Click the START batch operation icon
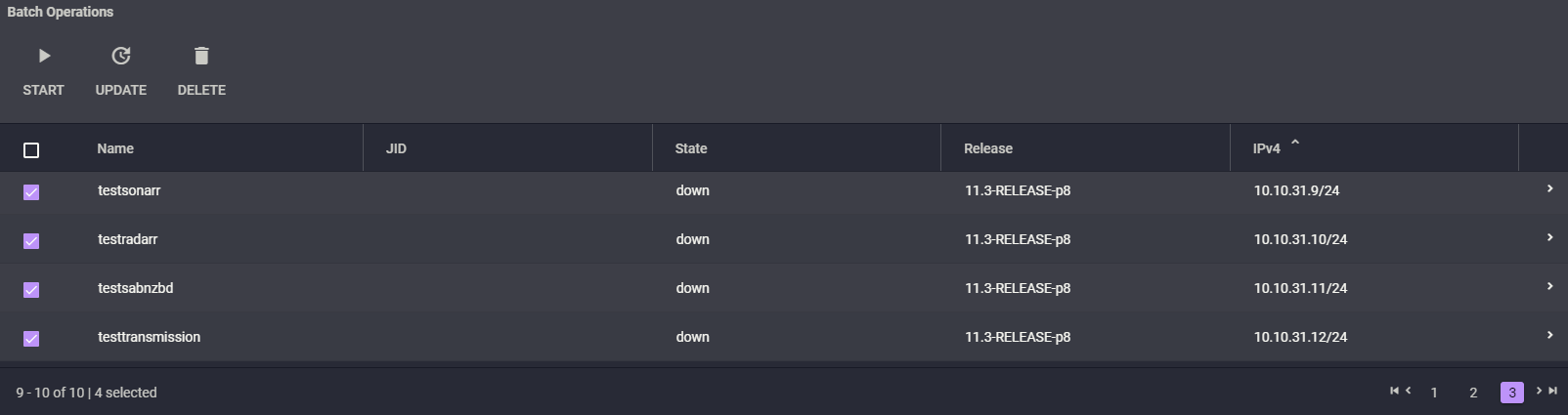The width and height of the screenshot is (1568, 415). pos(44,56)
